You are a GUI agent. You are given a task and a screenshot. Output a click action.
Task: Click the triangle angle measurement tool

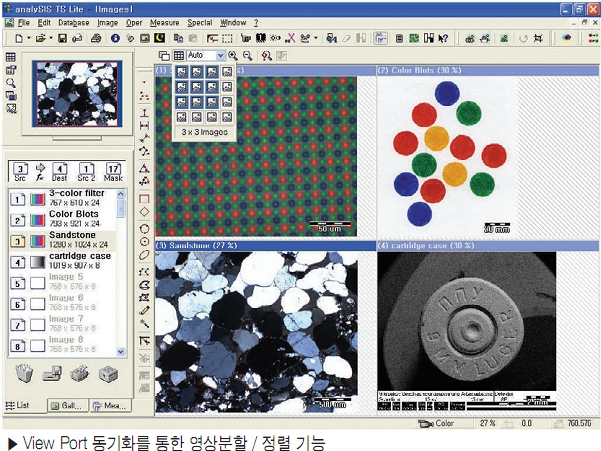coord(145,167)
